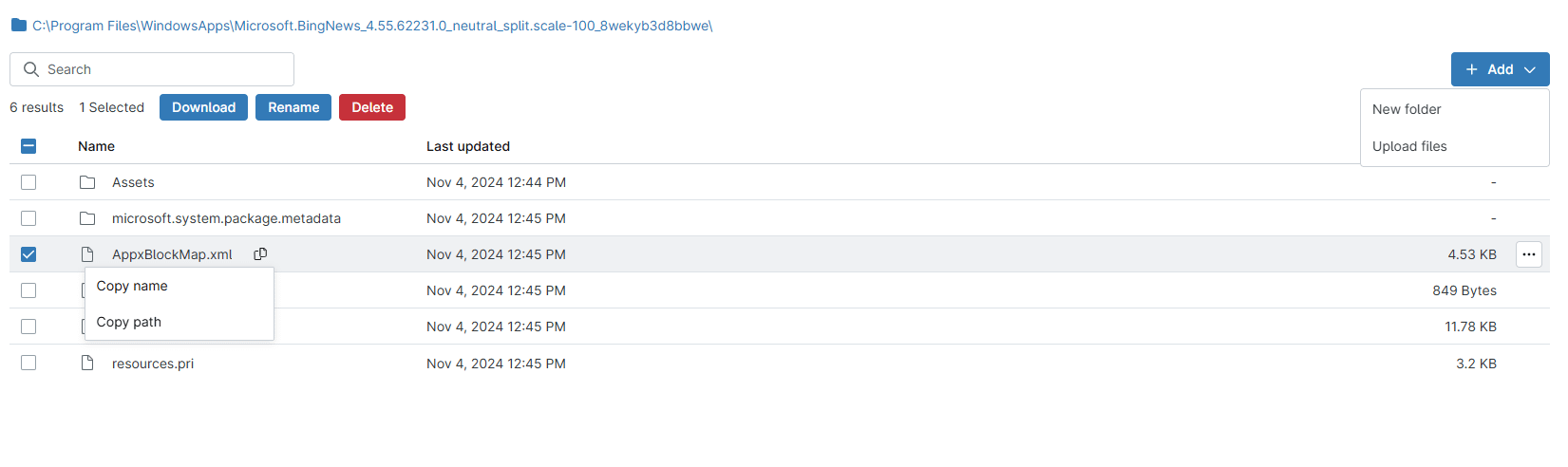Click the magnifier icon in the search box

(31, 69)
